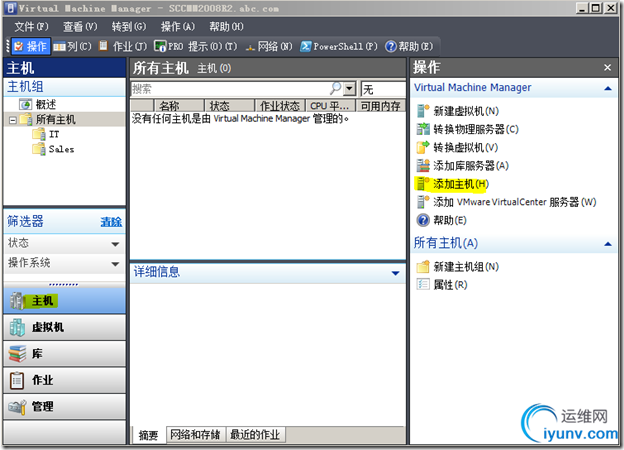Image resolution: width=624 pixels, height=450 pixels.
Task: Collapse the 所有主机(A) actions section
Action: 608,244
